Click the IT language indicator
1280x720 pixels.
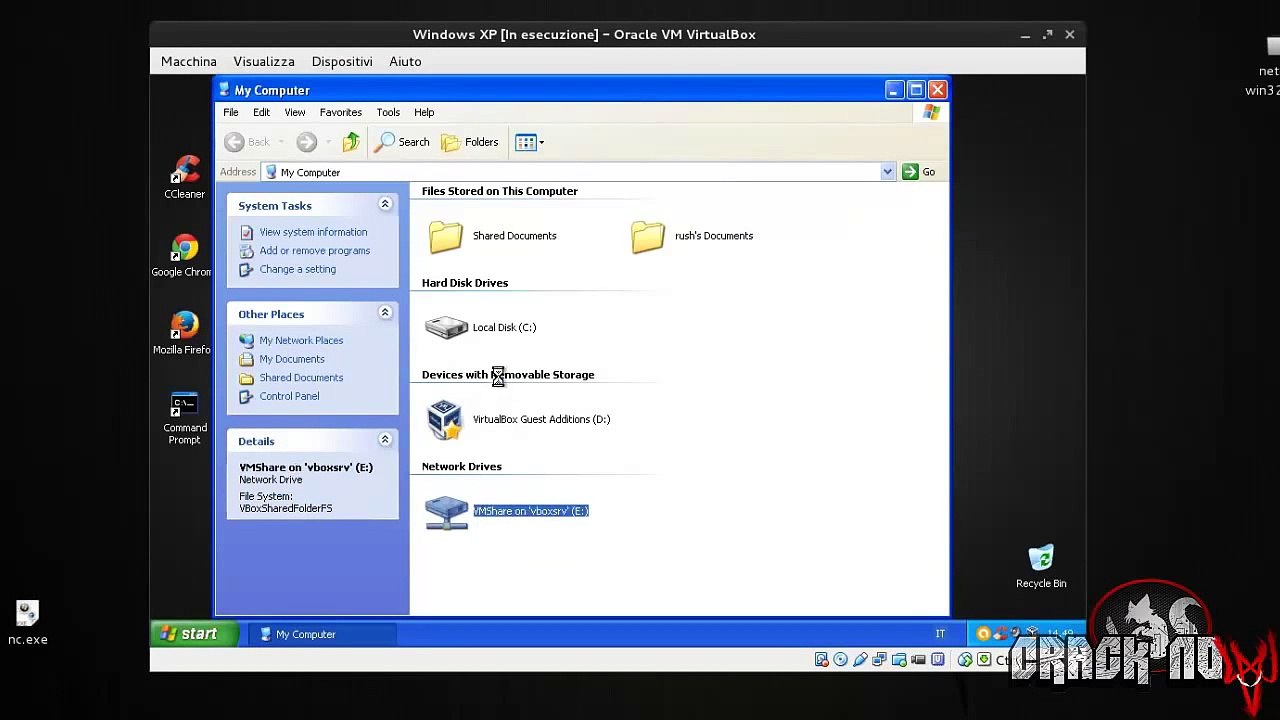click(x=940, y=634)
